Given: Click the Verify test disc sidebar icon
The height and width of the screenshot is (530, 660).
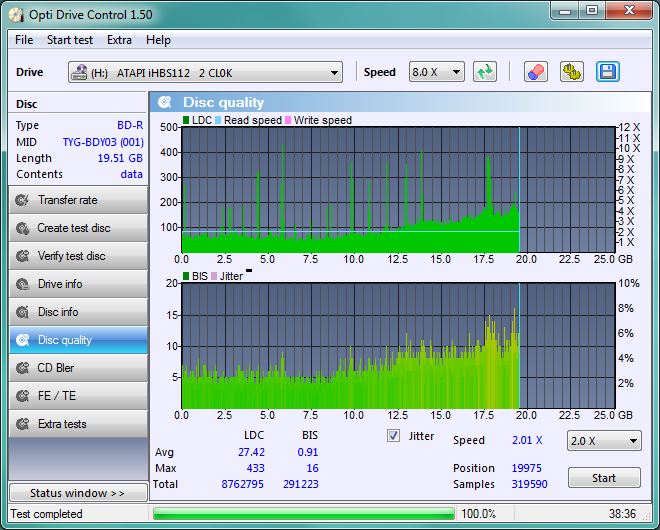Looking at the screenshot, I should (x=22, y=256).
